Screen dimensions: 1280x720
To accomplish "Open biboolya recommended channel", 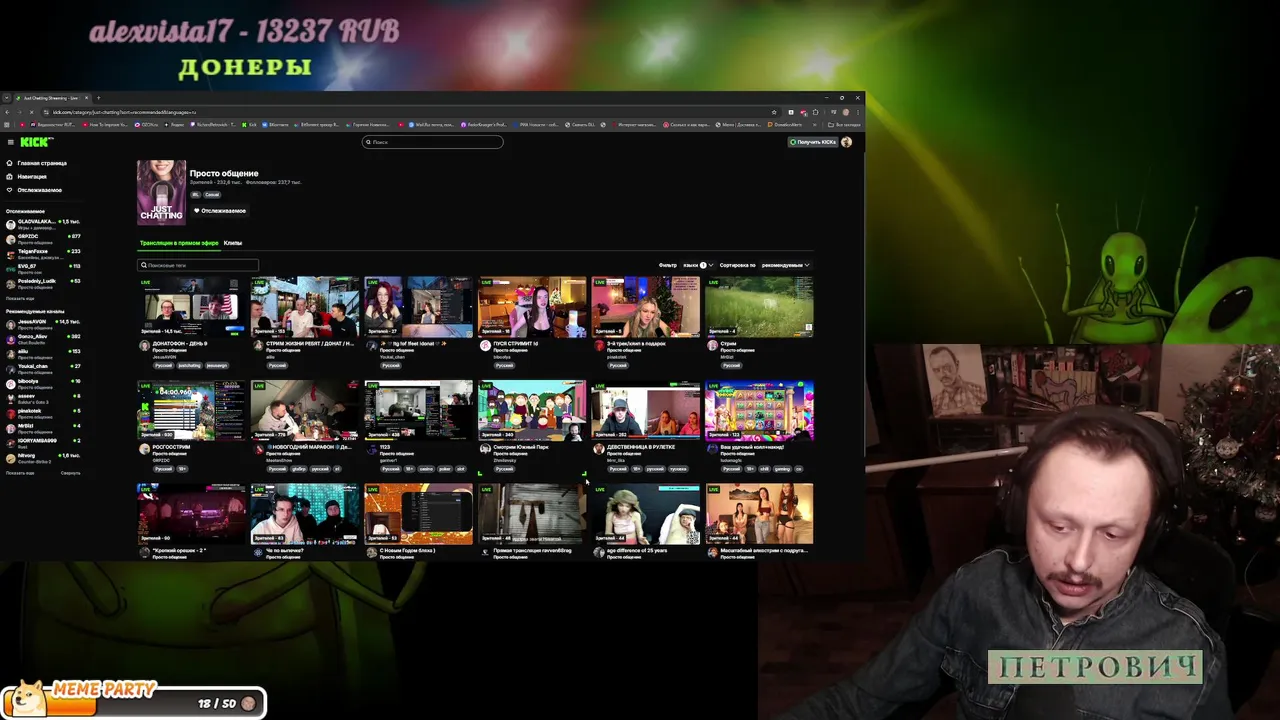I will point(43,384).
